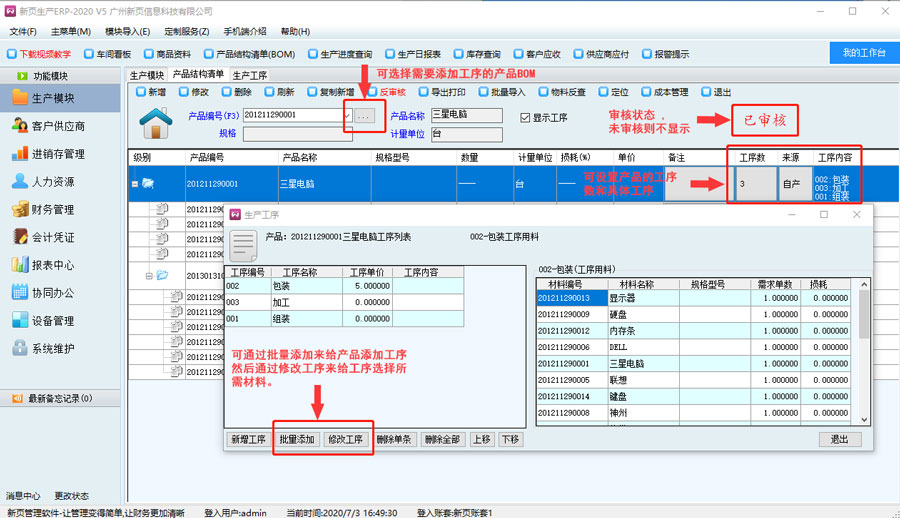Click scrollbar down arrow in materials list
This screenshot has width=900, height=518.
[864, 420]
